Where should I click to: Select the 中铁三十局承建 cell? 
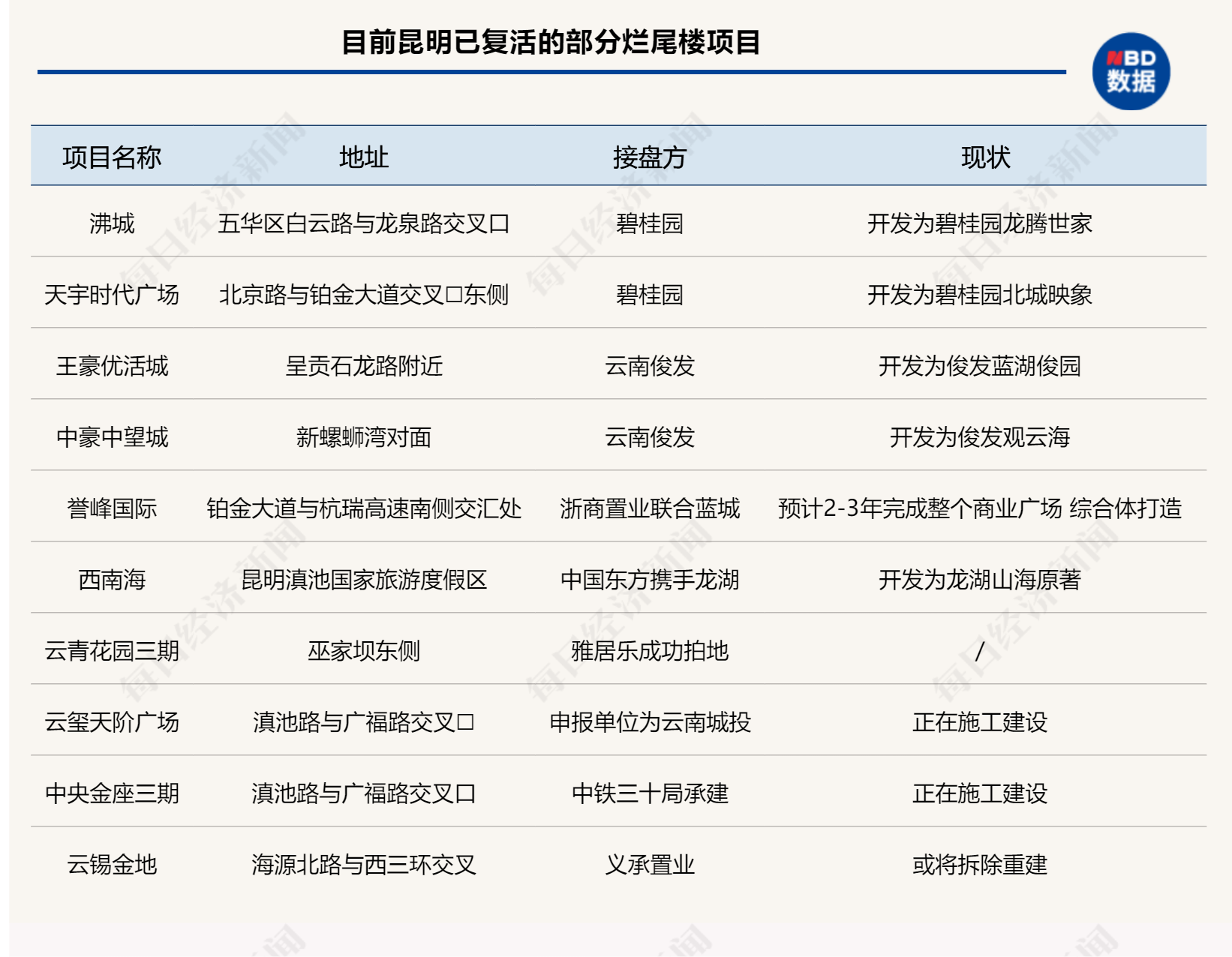pyautogui.click(x=650, y=793)
